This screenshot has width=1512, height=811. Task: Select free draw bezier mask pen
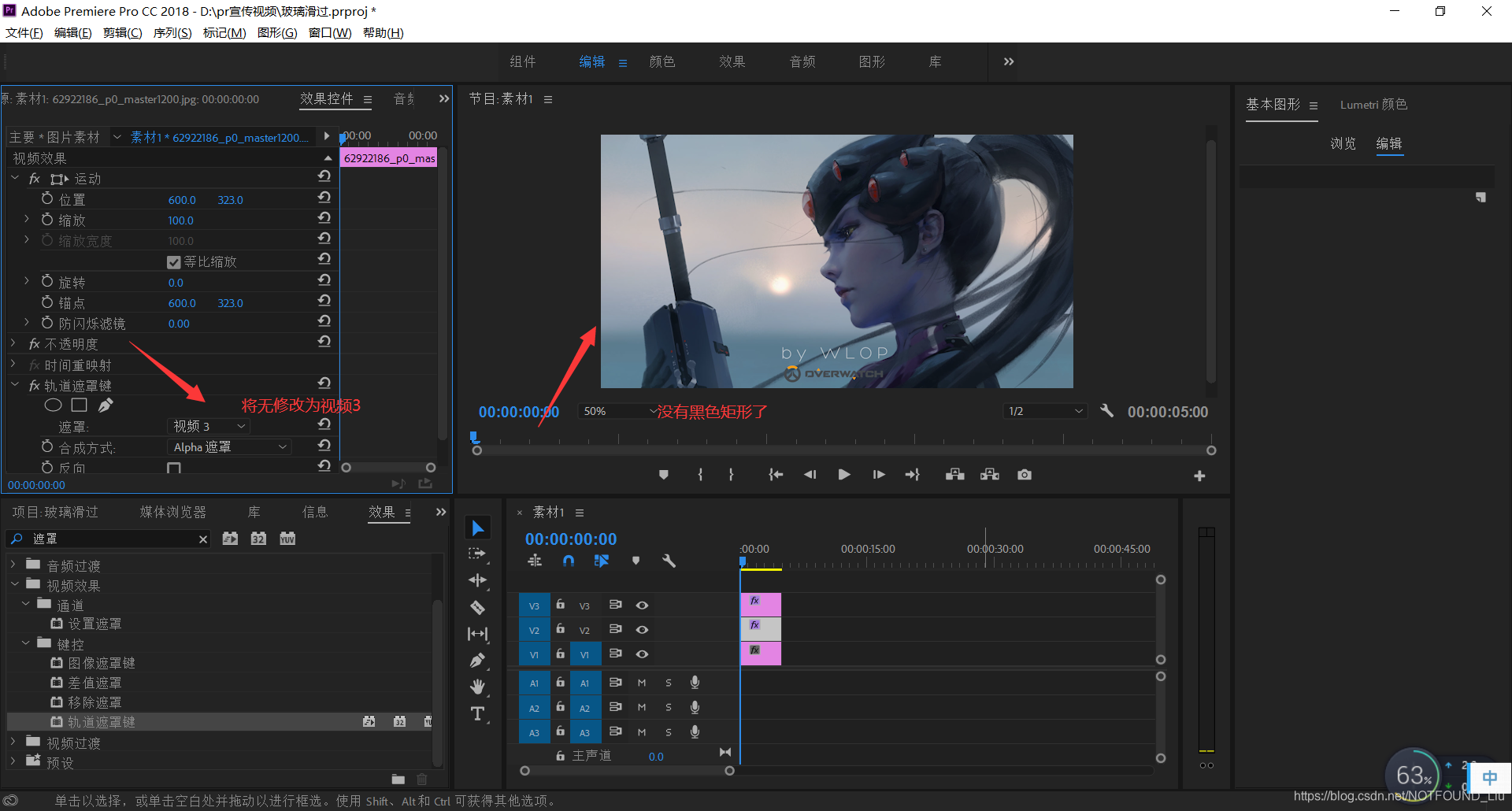point(106,405)
